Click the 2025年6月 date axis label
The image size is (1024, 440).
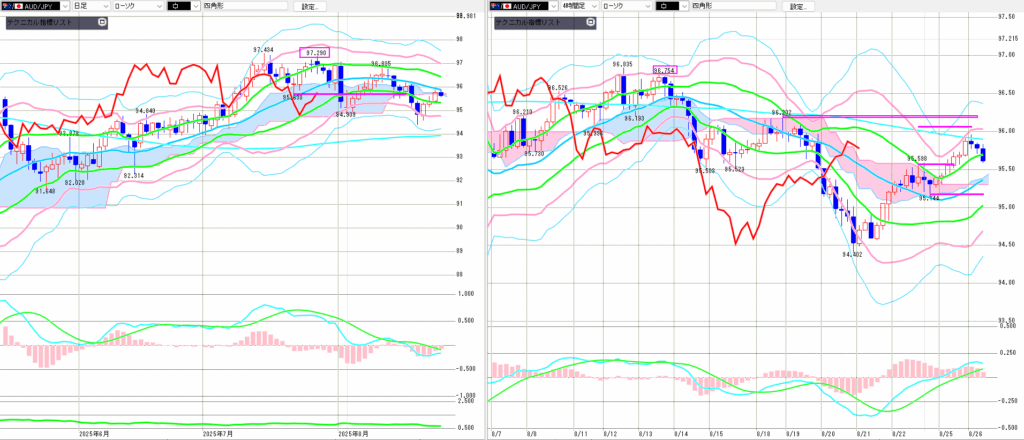coord(94,433)
